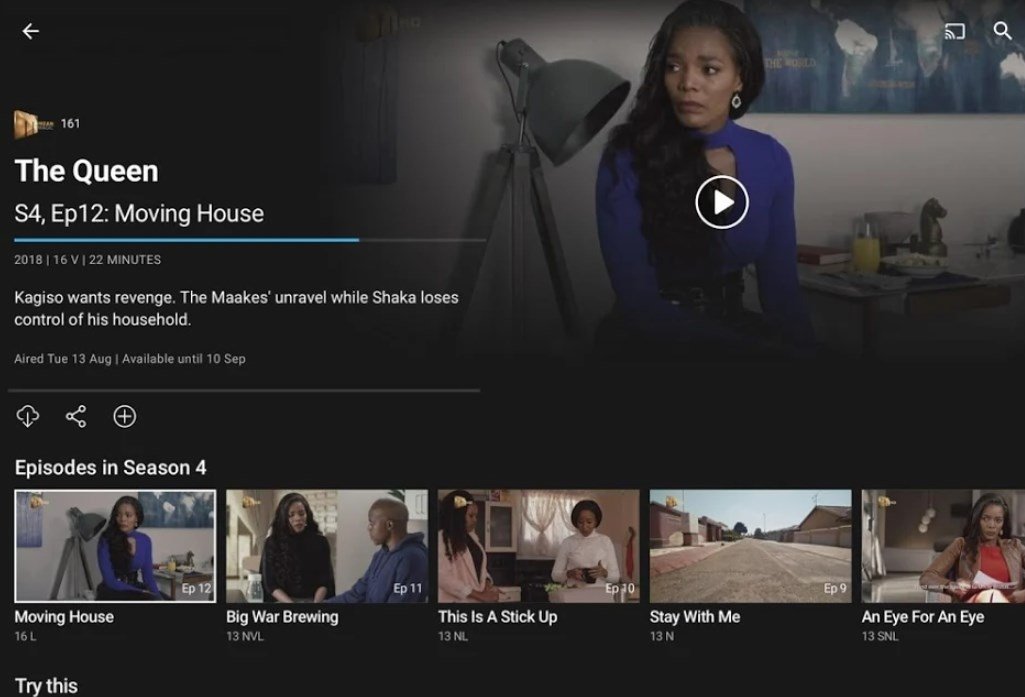Click the Try this section heading
Image resolution: width=1025 pixels, height=697 pixels.
pos(46,686)
